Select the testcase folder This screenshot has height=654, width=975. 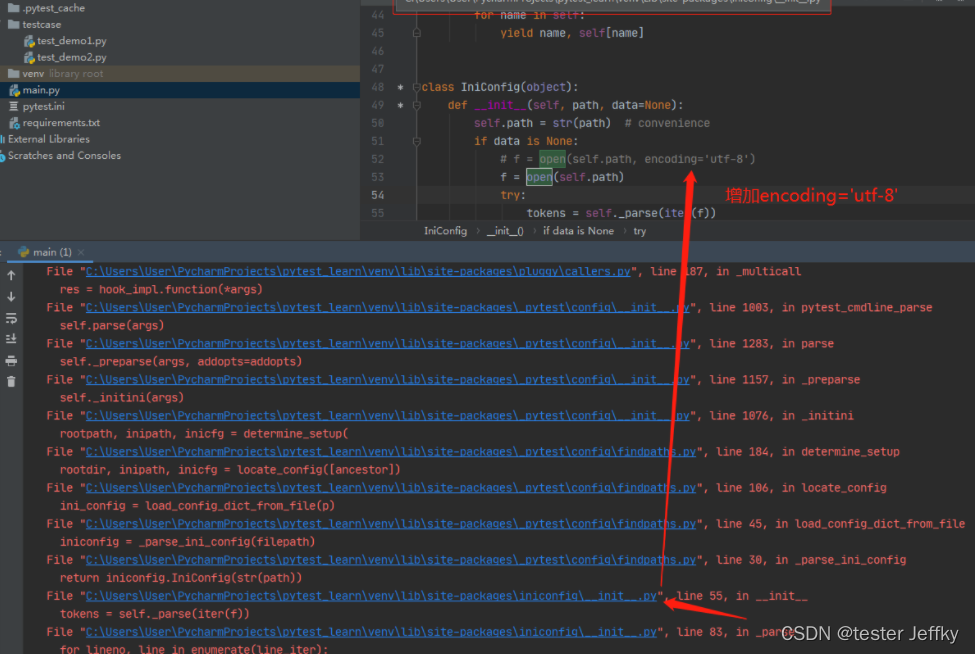click(x=42, y=24)
